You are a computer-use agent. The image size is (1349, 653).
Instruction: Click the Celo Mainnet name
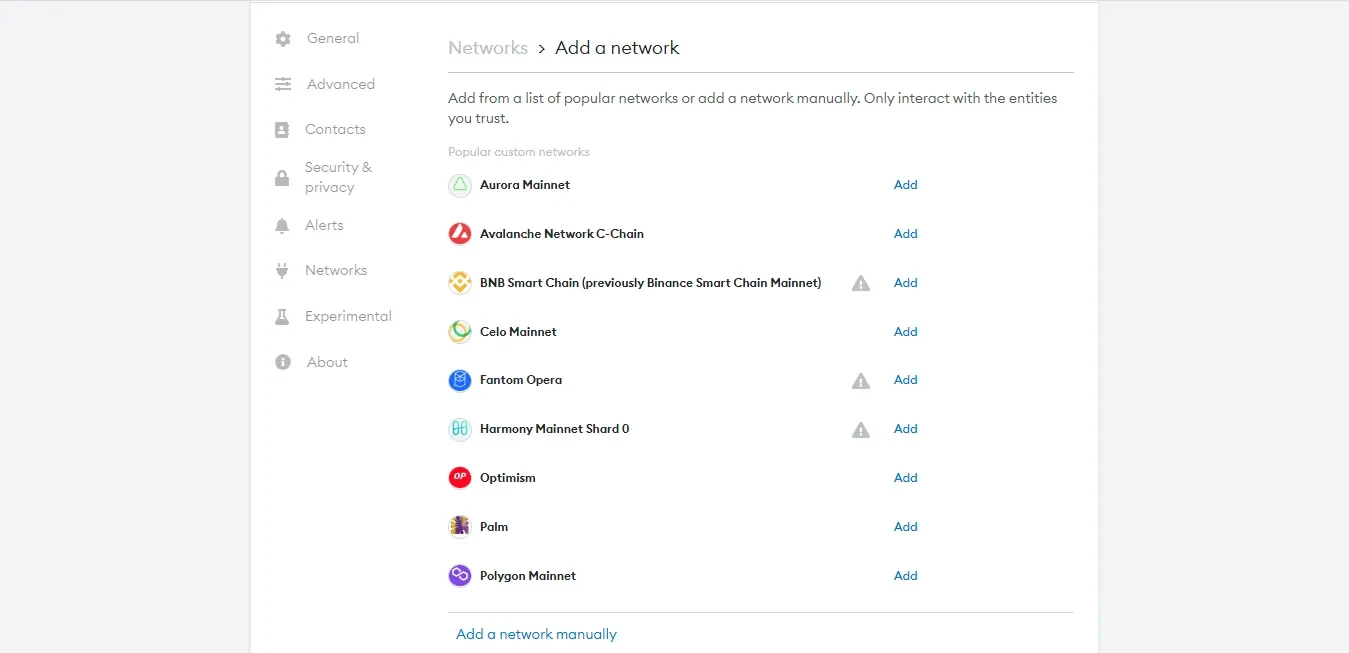pos(518,332)
